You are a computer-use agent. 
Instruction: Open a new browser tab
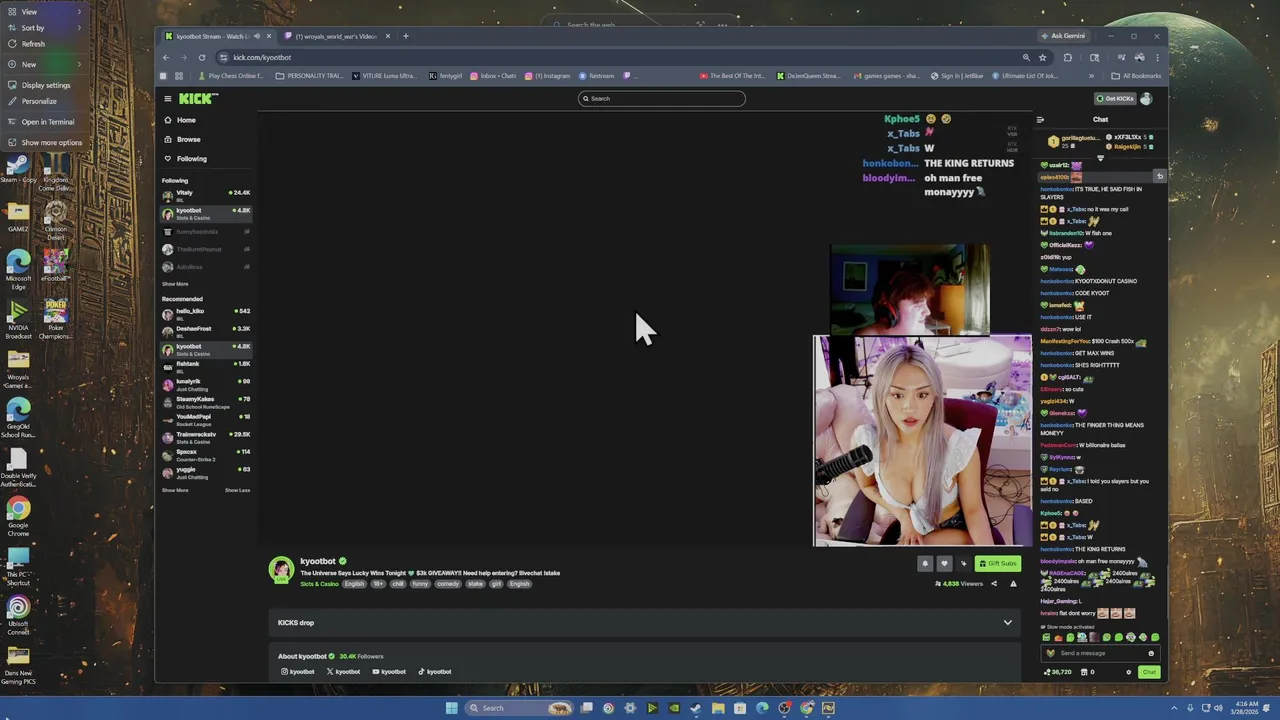[405, 36]
